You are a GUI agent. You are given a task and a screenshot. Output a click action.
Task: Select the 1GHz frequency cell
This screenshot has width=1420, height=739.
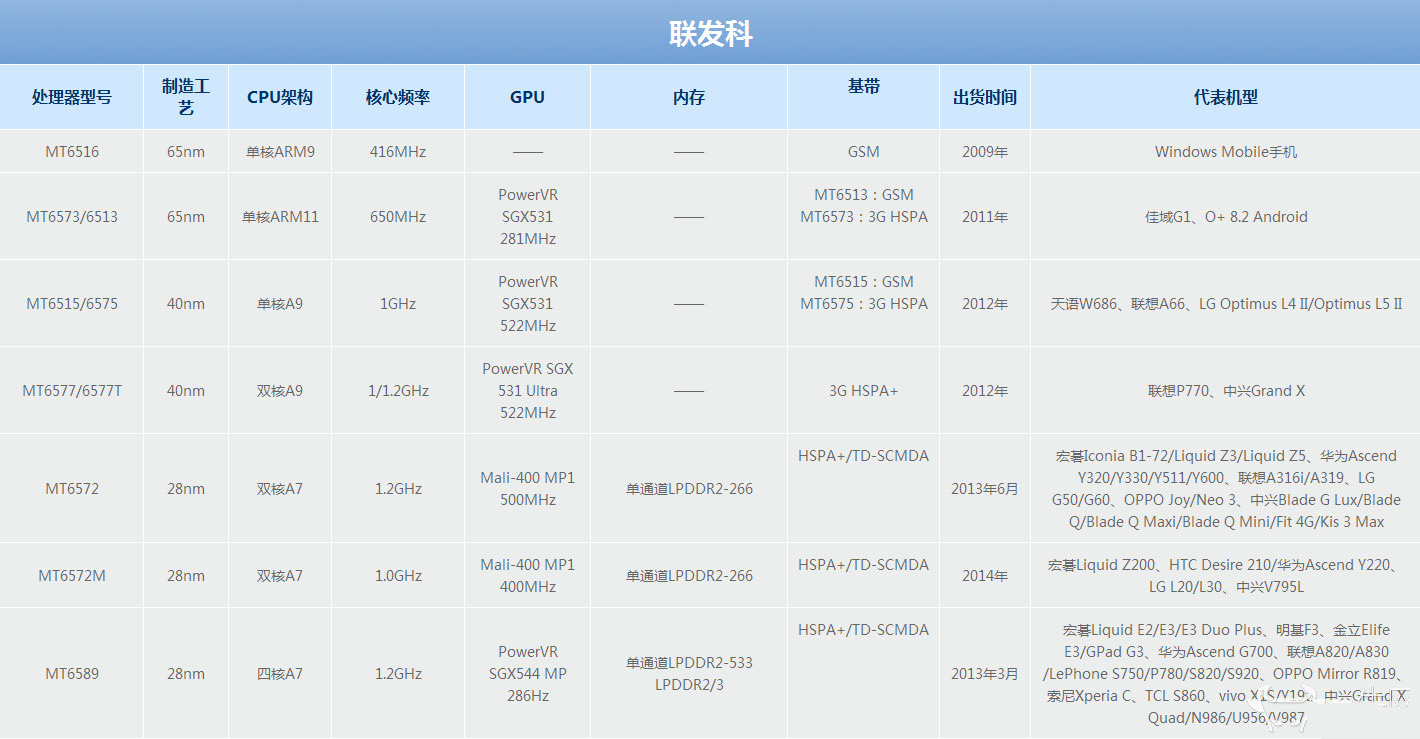click(x=398, y=304)
